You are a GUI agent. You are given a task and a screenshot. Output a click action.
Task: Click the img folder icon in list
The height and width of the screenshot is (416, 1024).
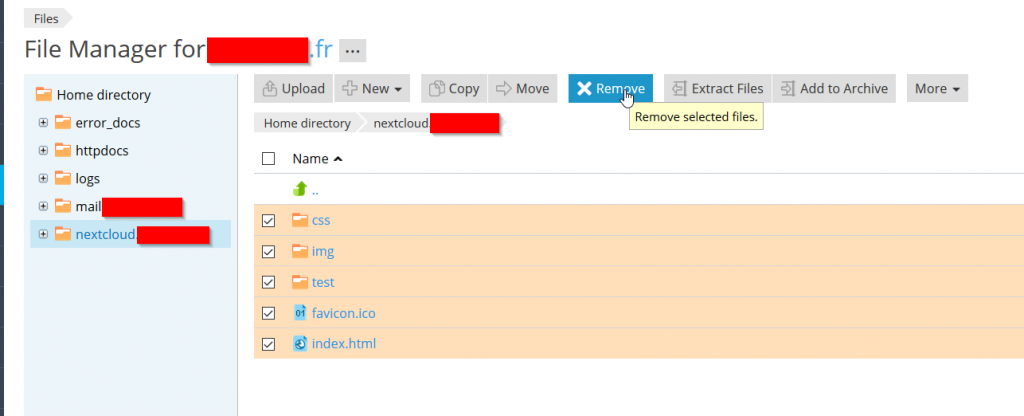[x=300, y=251]
